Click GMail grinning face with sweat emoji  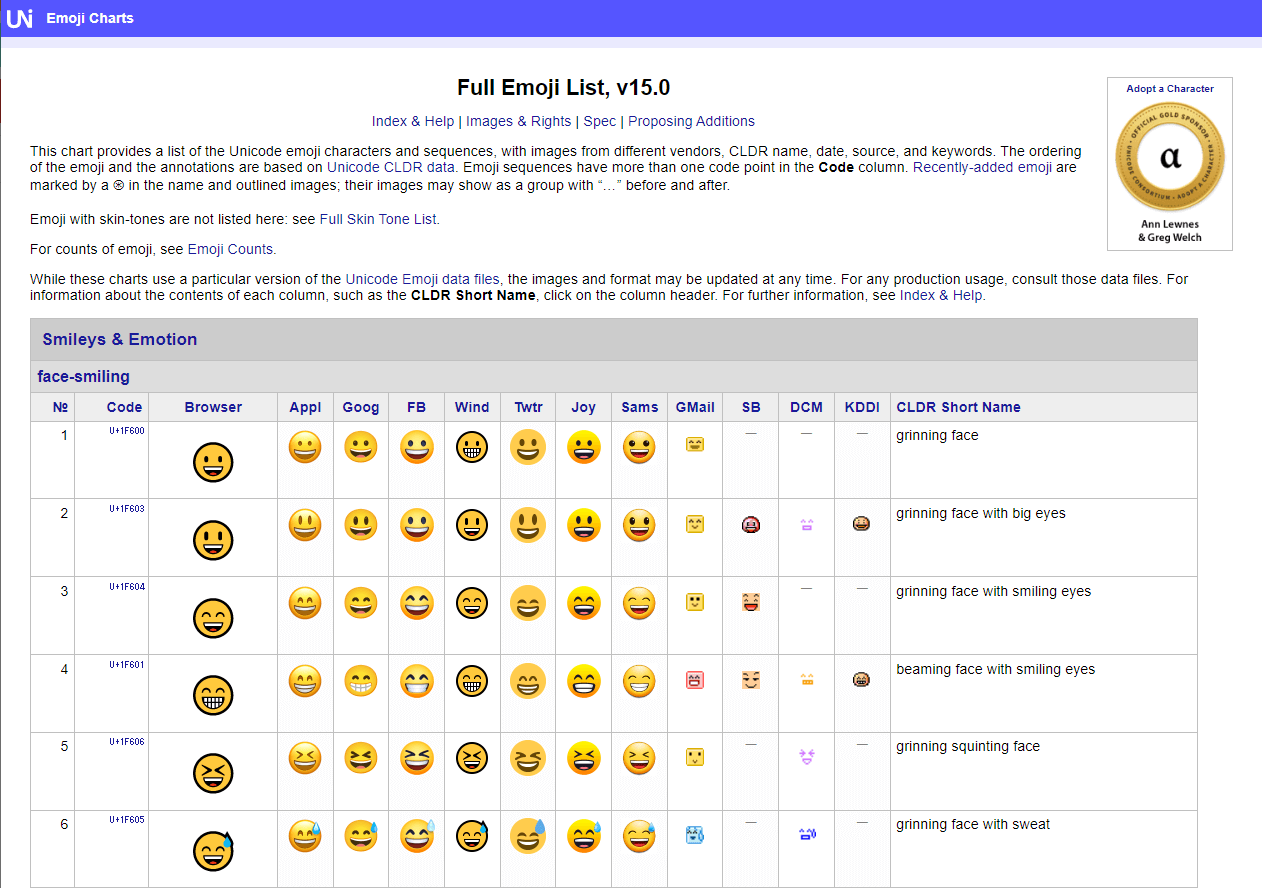click(695, 835)
